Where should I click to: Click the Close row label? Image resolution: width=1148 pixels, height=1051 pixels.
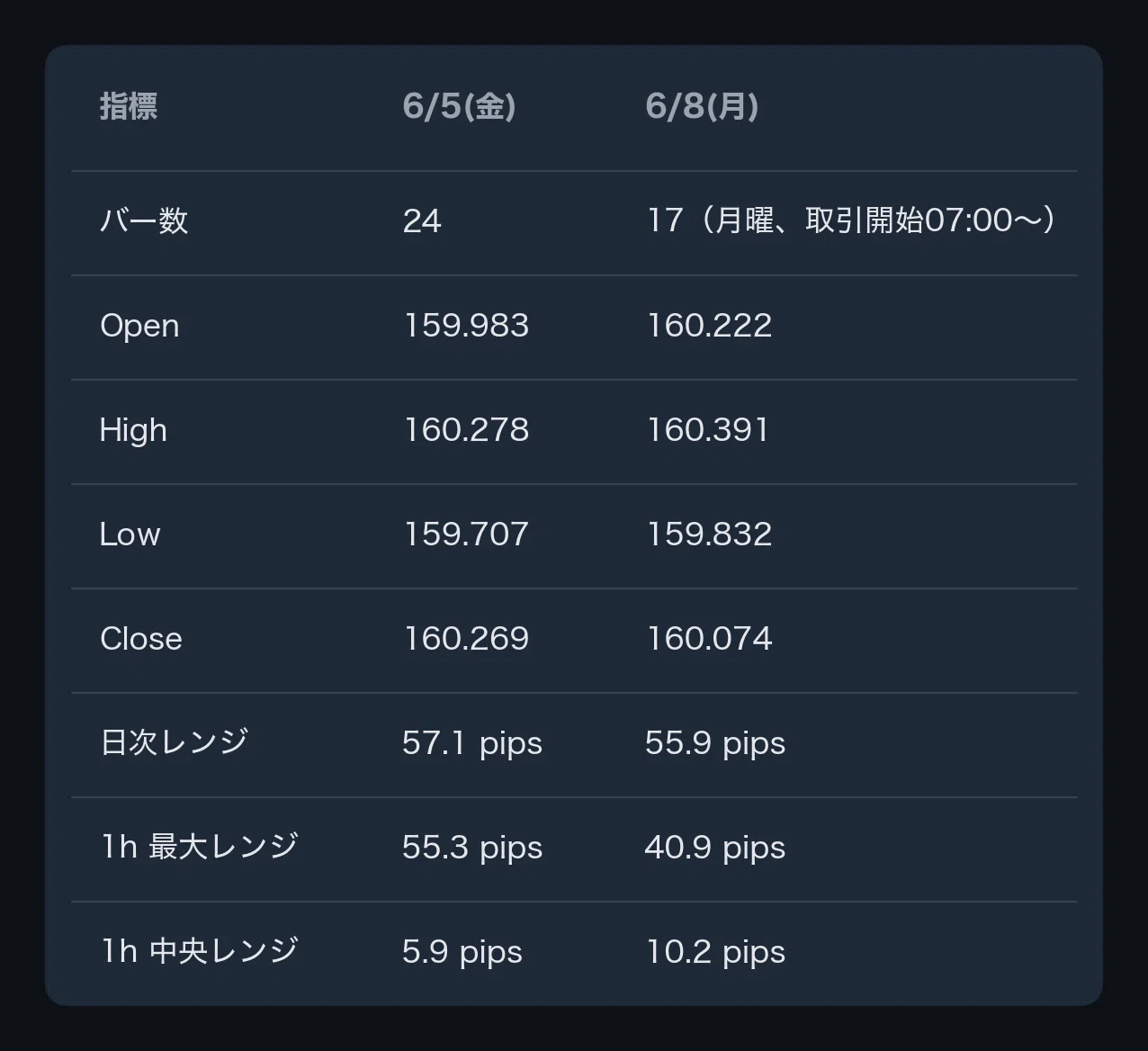(141, 638)
